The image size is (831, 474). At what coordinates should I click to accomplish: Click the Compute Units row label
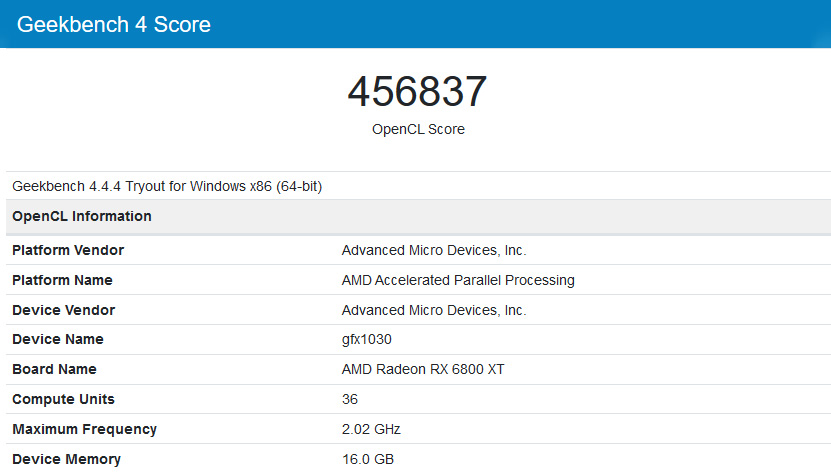tap(63, 399)
